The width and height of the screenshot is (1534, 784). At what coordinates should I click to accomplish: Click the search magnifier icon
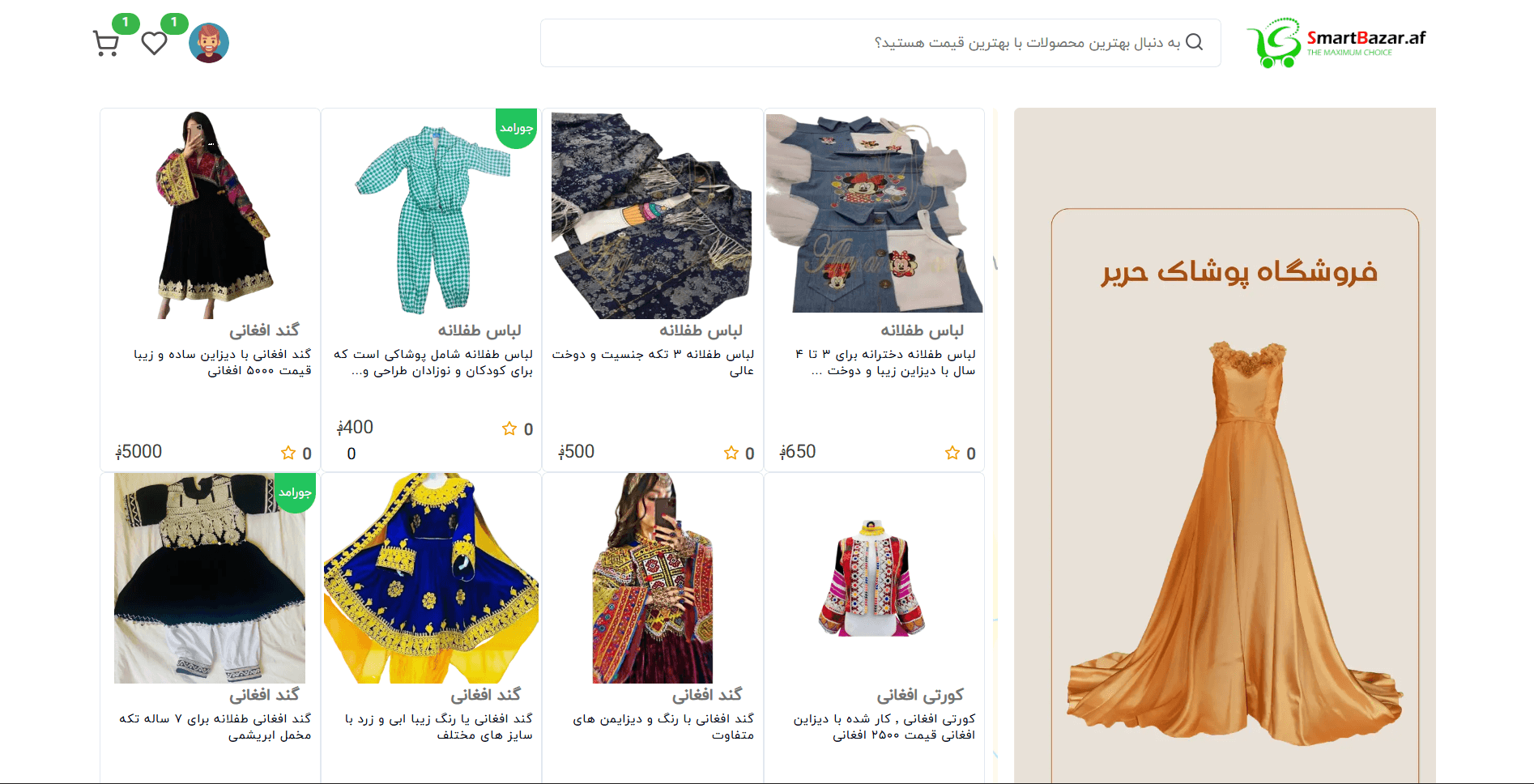1194,42
